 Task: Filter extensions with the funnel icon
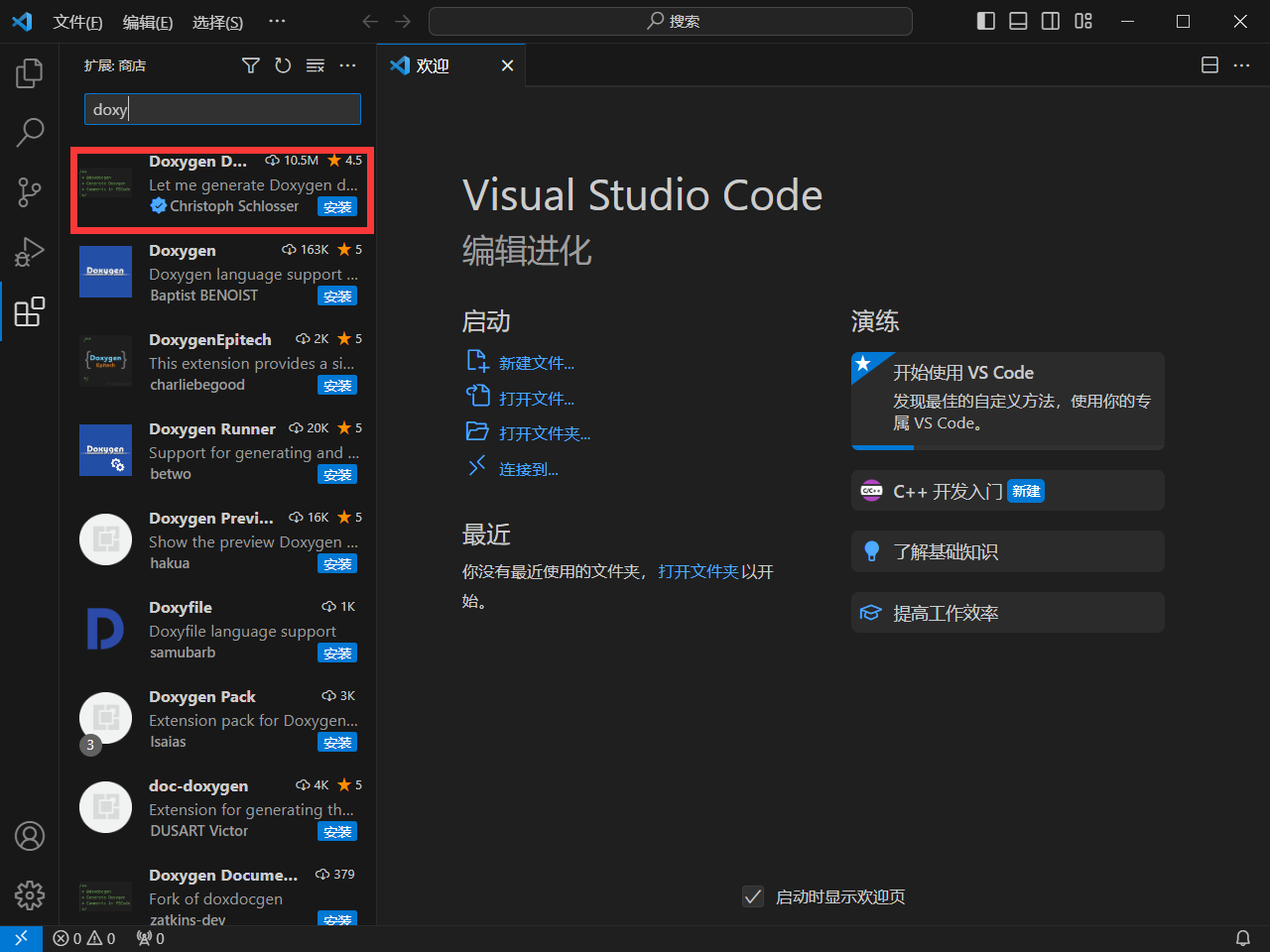pos(251,65)
